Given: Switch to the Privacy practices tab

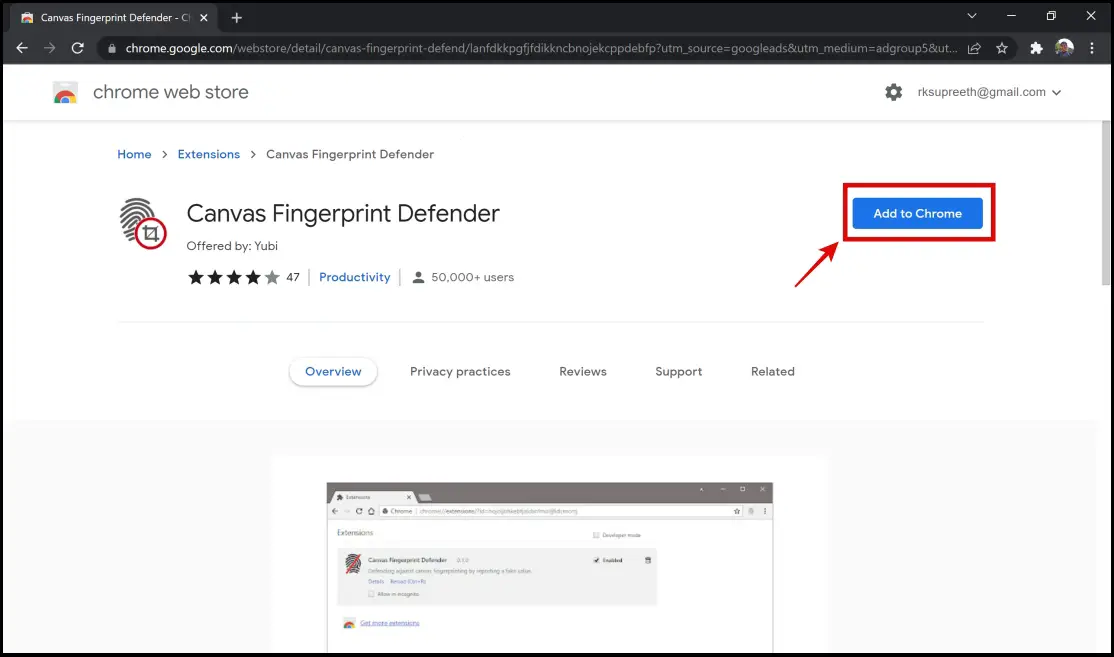Looking at the screenshot, I should [460, 371].
